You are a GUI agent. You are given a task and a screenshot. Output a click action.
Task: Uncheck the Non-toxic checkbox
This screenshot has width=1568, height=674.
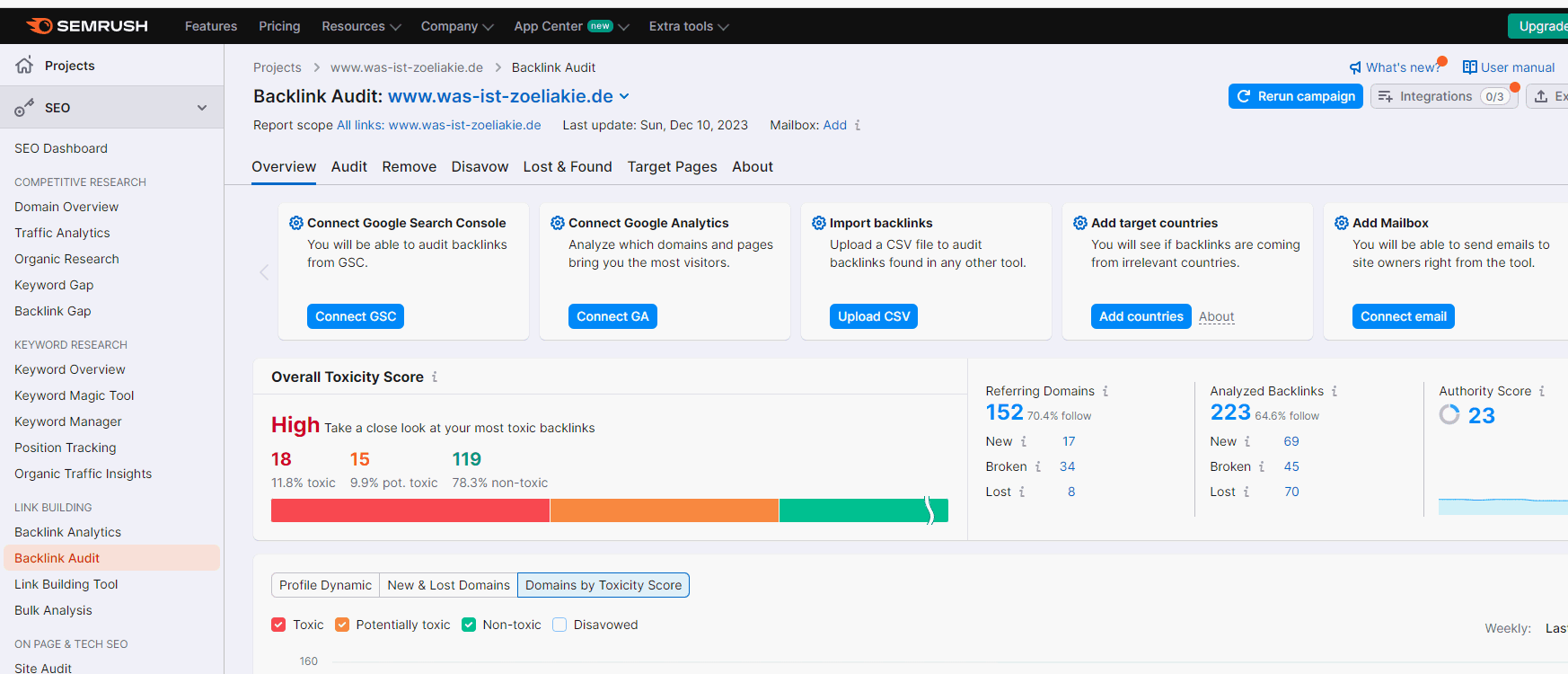tap(469, 625)
